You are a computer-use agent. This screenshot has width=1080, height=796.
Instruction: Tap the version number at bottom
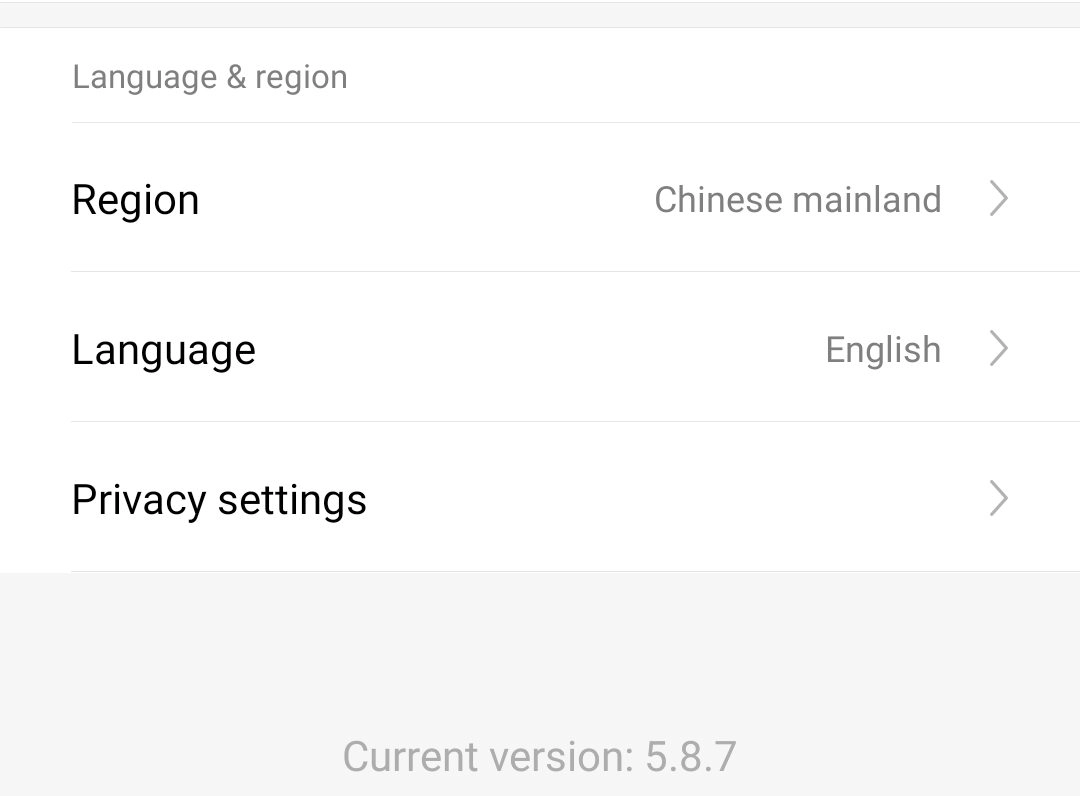point(690,756)
